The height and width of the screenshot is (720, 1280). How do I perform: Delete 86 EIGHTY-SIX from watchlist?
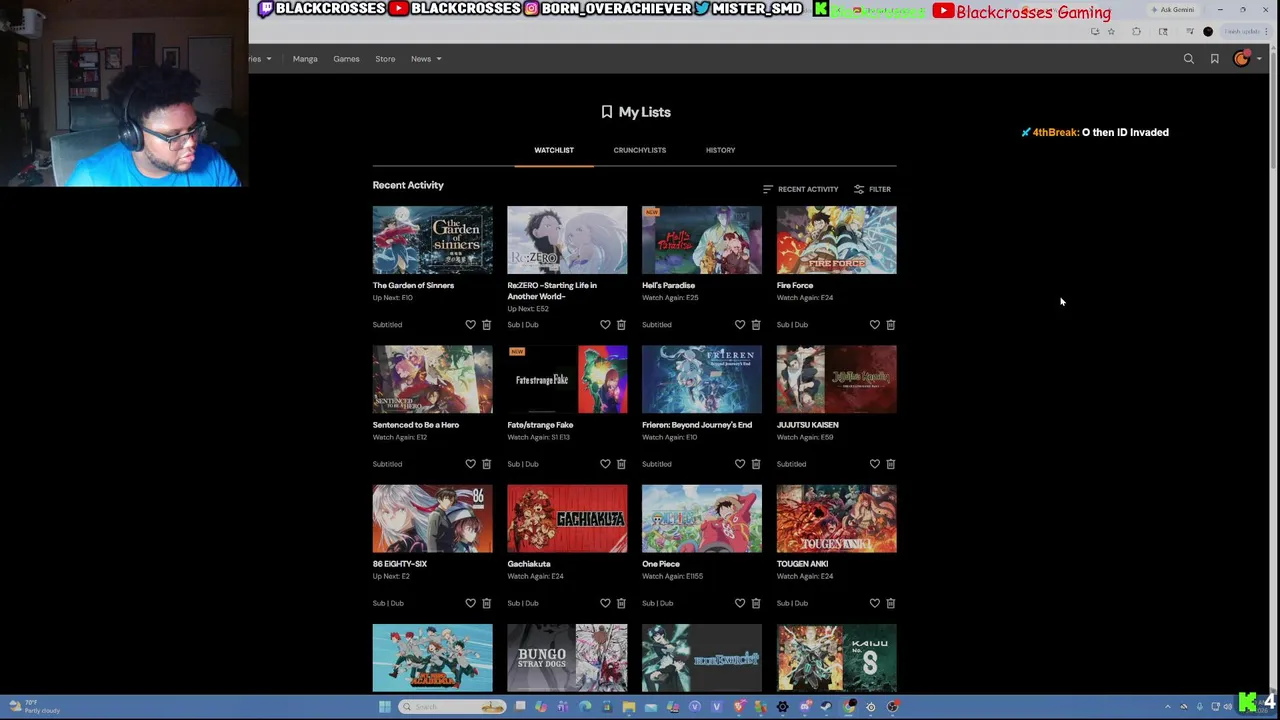tap(487, 603)
